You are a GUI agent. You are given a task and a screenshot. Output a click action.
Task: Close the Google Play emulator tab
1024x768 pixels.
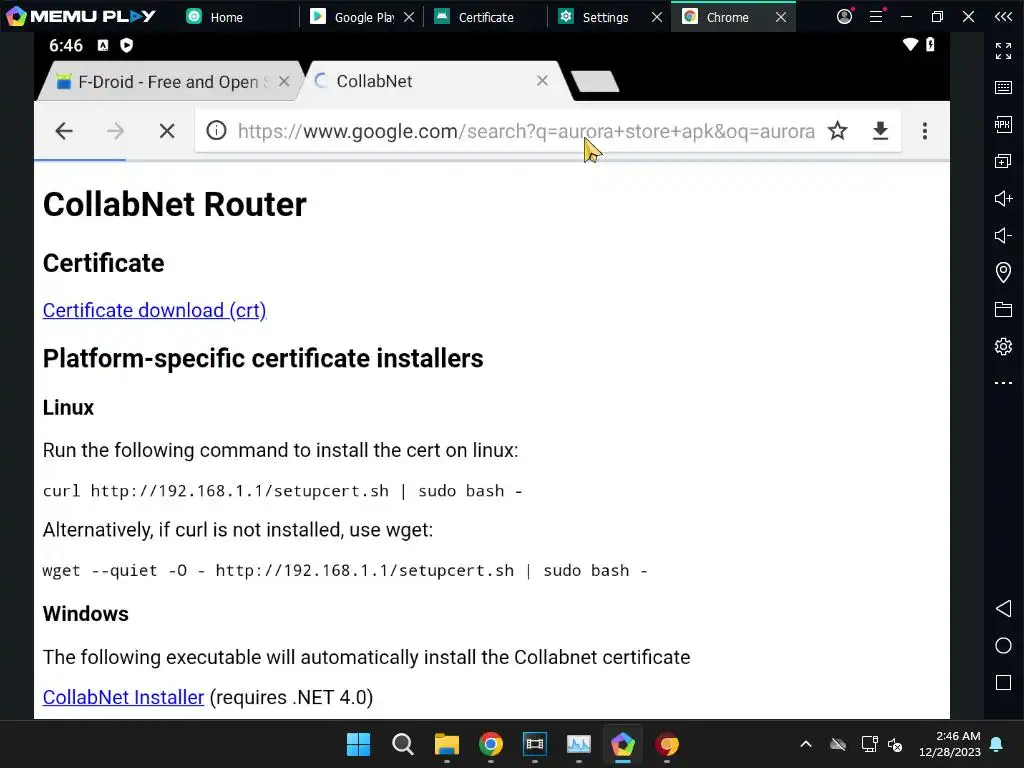[409, 17]
